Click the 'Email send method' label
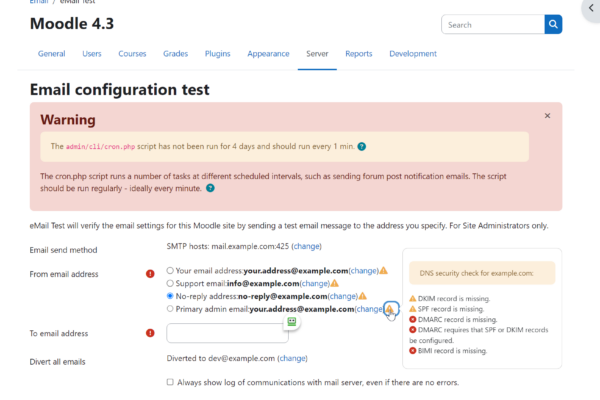Viewport: 600px width, 400px height. [64, 250]
